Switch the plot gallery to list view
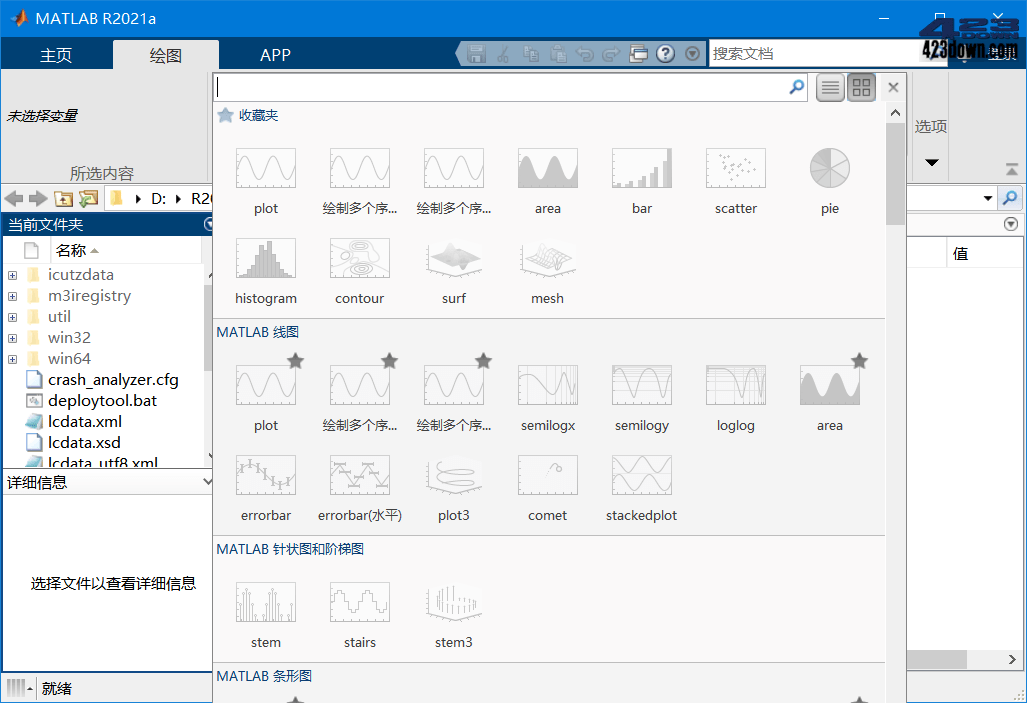 (x=829, y=87)
